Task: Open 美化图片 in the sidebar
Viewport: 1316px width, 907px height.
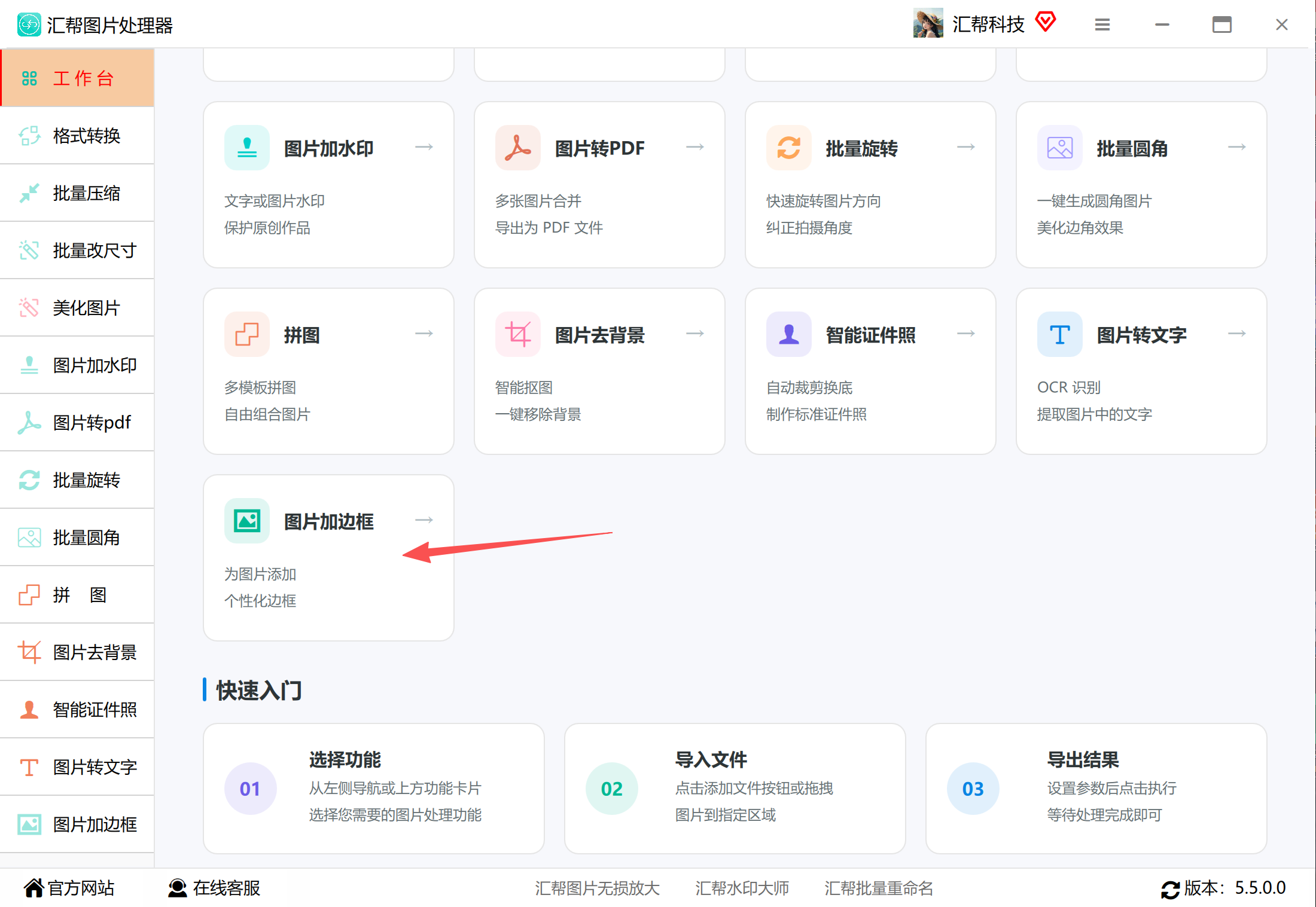Action: pyautogui.click(x=77, y=308)
